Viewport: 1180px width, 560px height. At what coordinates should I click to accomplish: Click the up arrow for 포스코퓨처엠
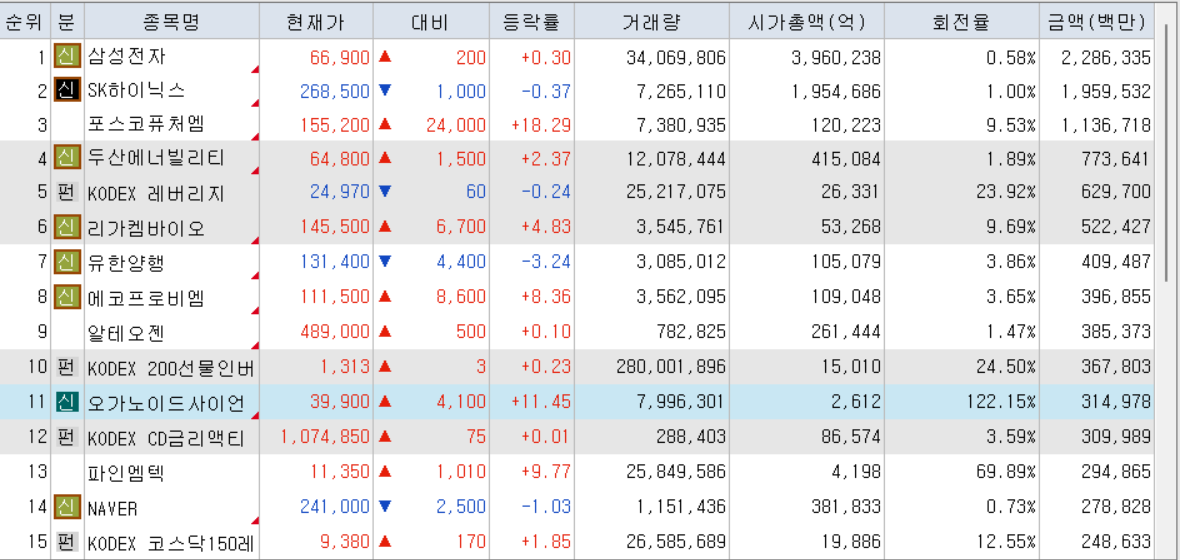385,123
